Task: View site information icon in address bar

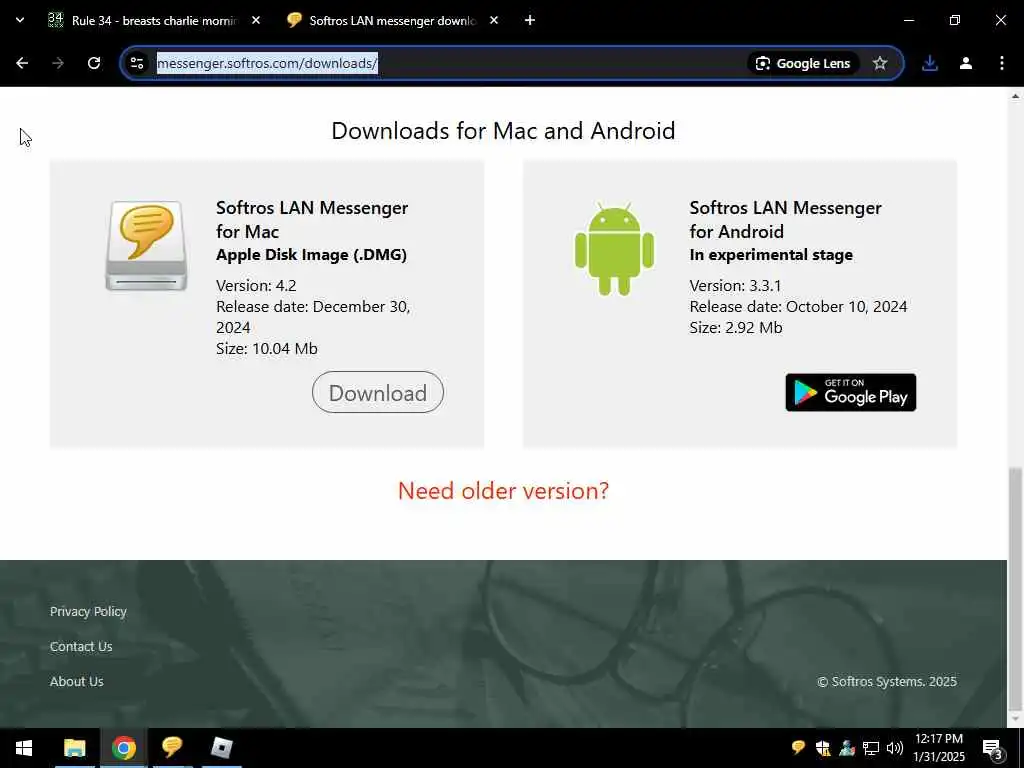Action: (x=136, y=63)
